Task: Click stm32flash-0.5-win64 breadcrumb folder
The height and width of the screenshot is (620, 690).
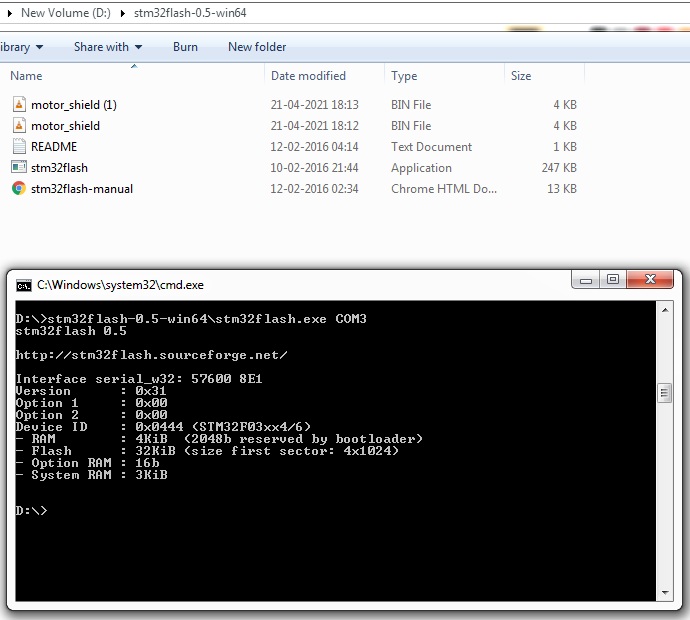Action: 190,13
